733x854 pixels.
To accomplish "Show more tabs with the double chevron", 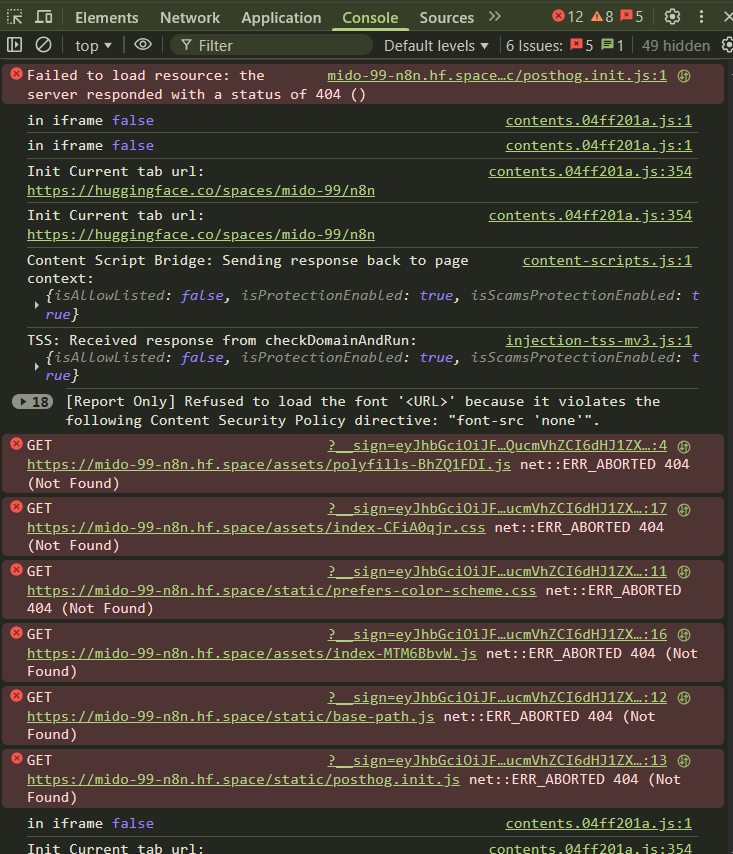I will [x=494, y=16].
